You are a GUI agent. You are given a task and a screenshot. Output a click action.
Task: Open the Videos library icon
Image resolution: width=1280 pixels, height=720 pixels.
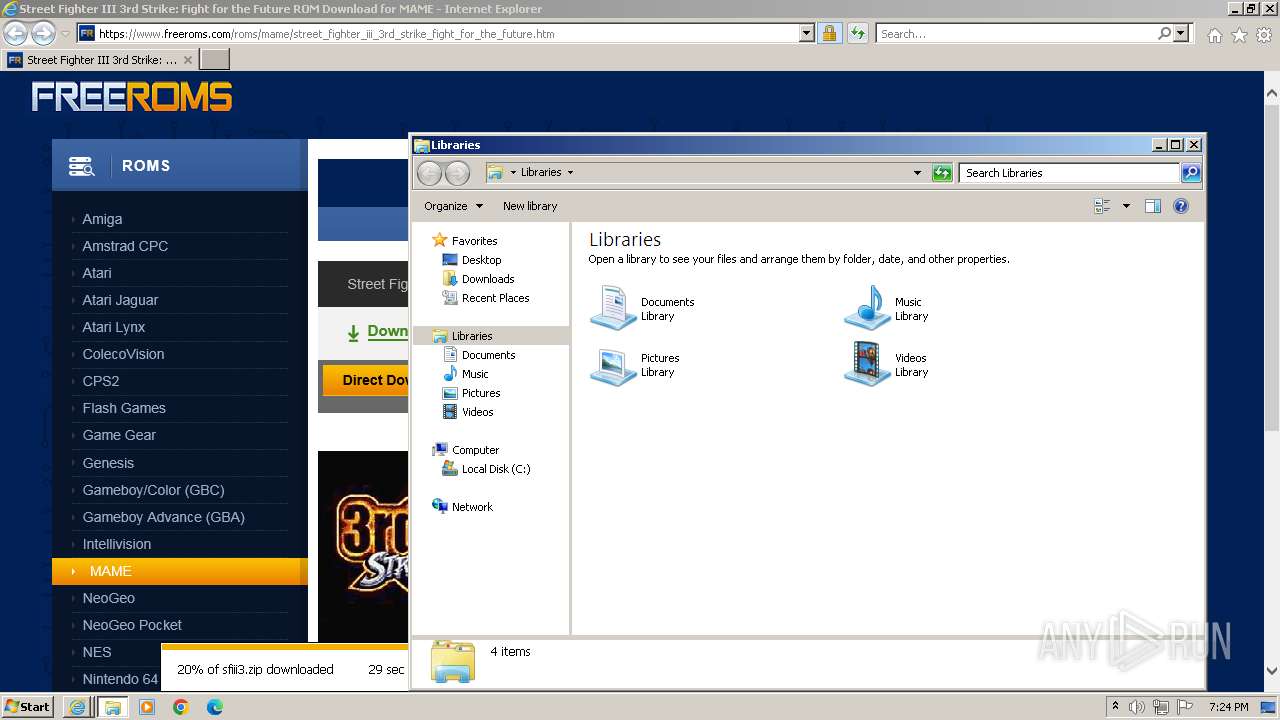pos(867,365)
